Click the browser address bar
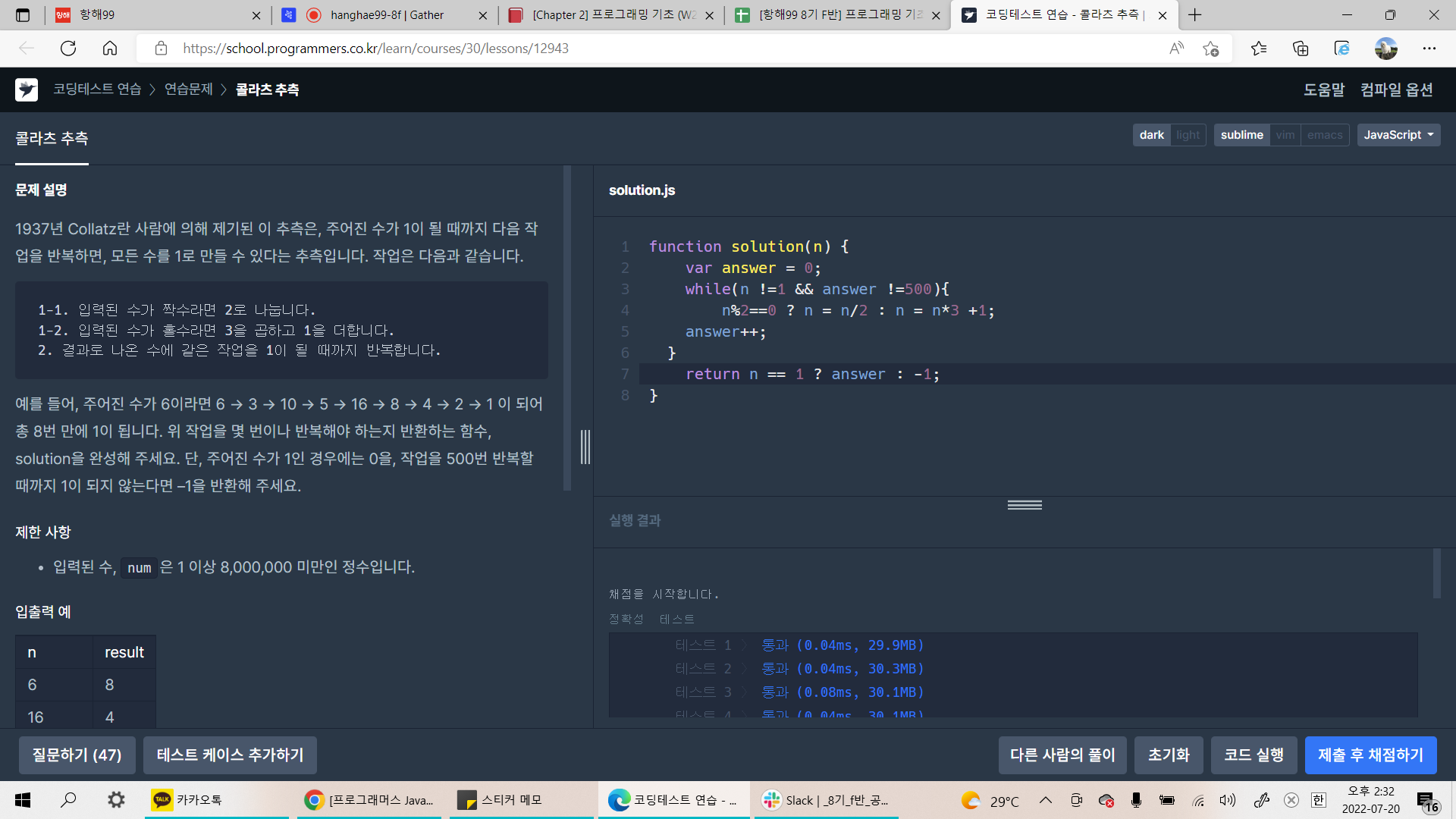Image resolution: width=1456 pixels, height=819 pixels. point(652,49)
